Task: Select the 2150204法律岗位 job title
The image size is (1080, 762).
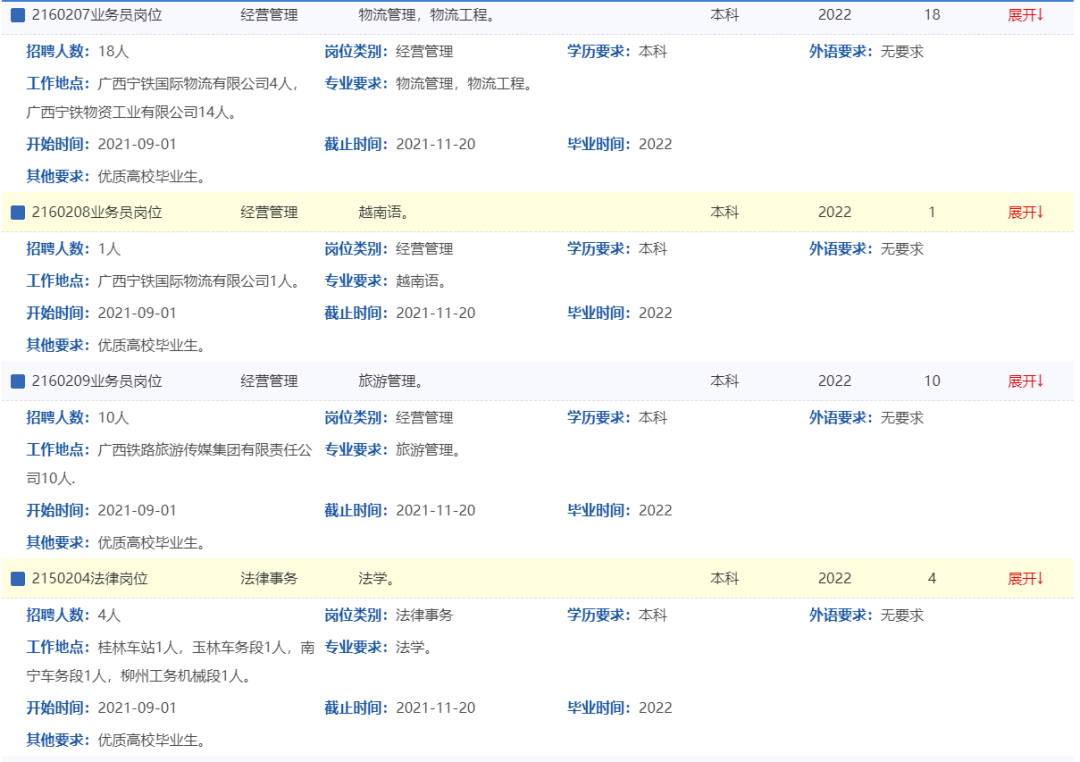Action: [x=89, y=578]
